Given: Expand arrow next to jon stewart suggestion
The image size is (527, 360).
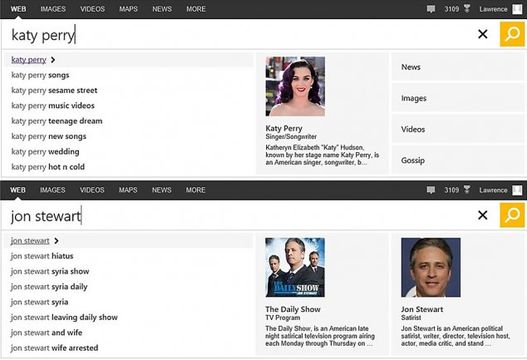Looking at the screenshot, I should coord(56,241).
